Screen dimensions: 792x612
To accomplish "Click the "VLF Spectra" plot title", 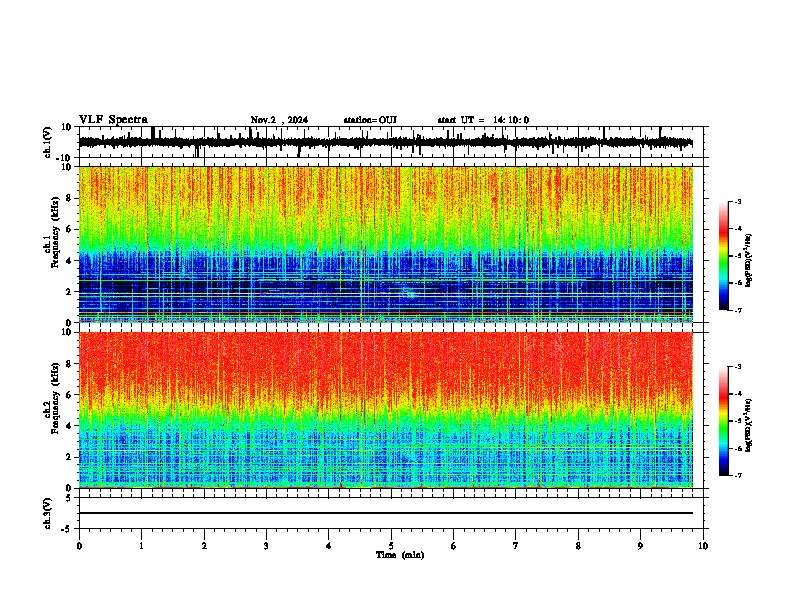I will click(x=113, y=119).
